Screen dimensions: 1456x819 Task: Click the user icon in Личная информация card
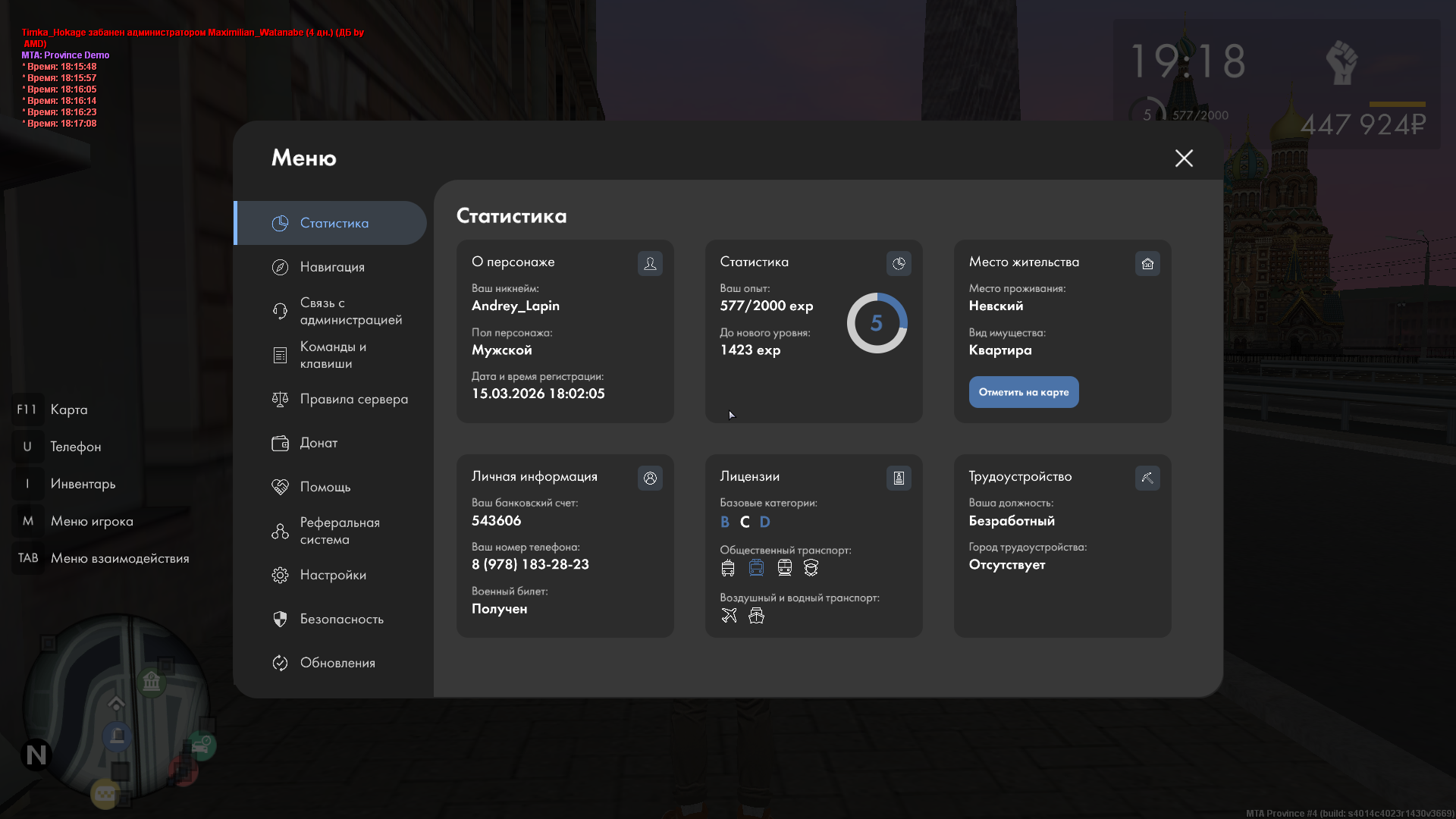tap(650, 478)
